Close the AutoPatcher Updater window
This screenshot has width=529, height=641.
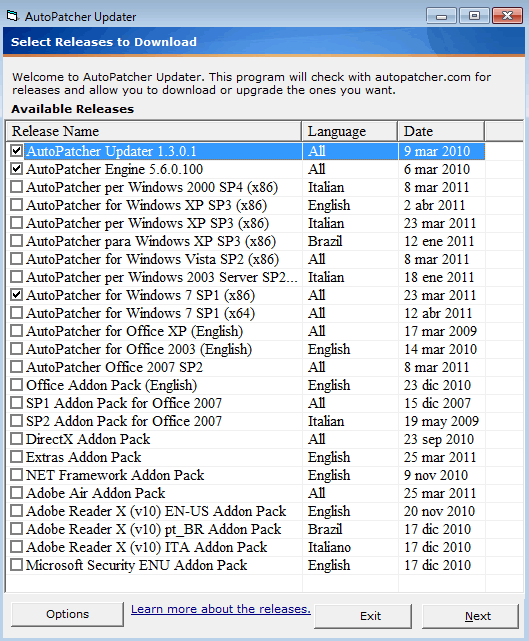coord(507,16)
